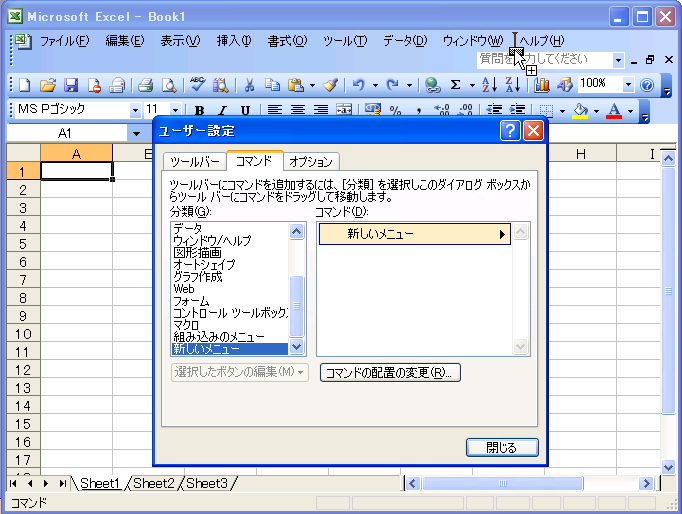
Task: Click the Currency style icon
Action: point(373,110)
